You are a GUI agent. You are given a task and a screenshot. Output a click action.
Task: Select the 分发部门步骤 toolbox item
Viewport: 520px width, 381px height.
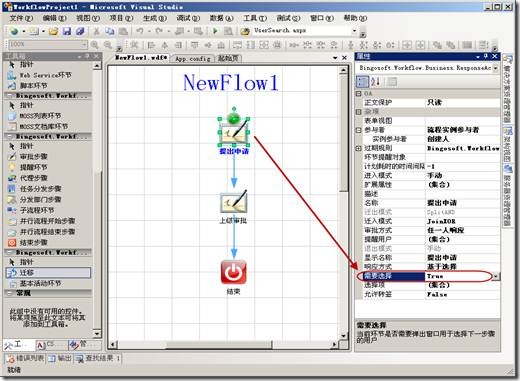pos(40,199)
